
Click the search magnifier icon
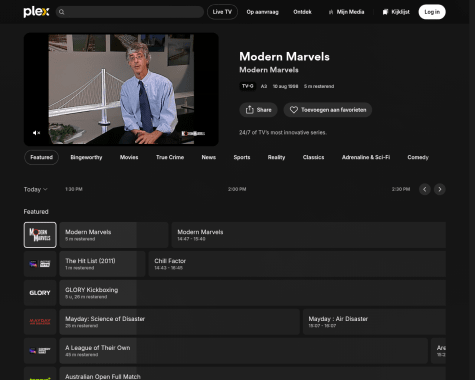(62, 12)
